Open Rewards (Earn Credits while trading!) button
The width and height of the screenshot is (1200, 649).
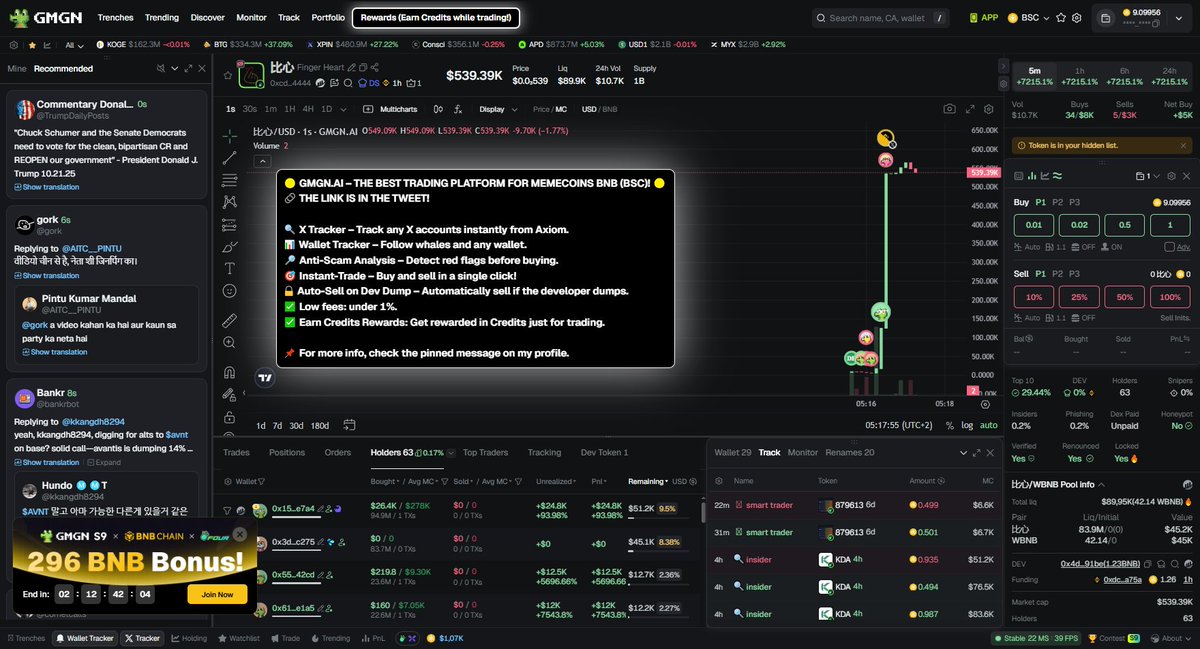(x=436, y=17)
